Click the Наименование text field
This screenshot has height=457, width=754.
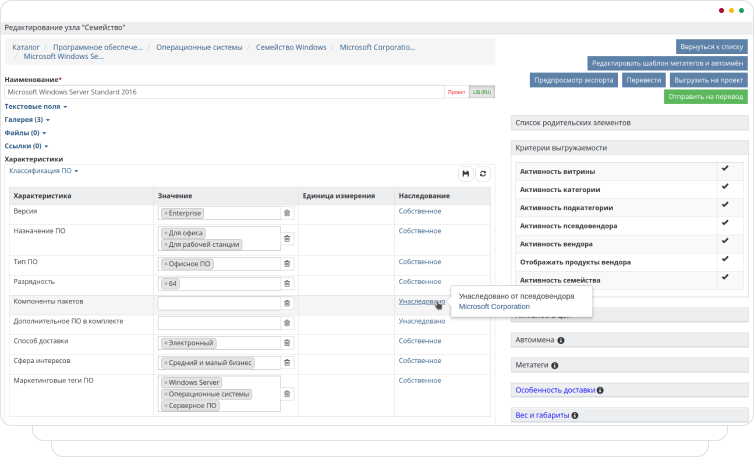point(224,92)
